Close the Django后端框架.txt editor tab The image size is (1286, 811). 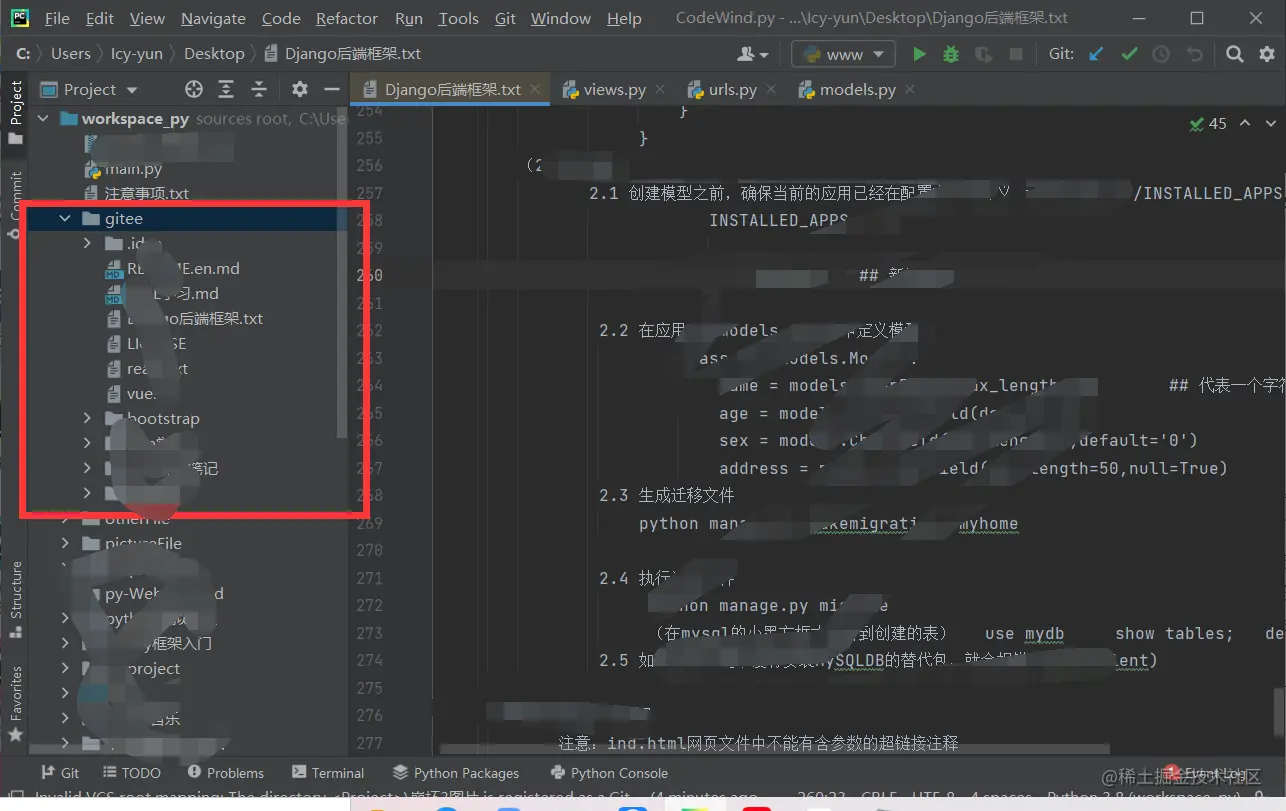click(x=537, y=89)
